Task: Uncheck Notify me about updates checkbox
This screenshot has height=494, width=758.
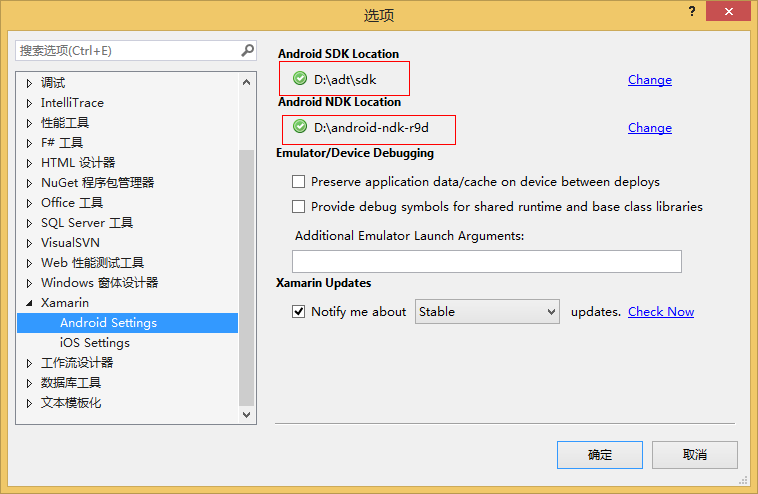Action: 299,312
